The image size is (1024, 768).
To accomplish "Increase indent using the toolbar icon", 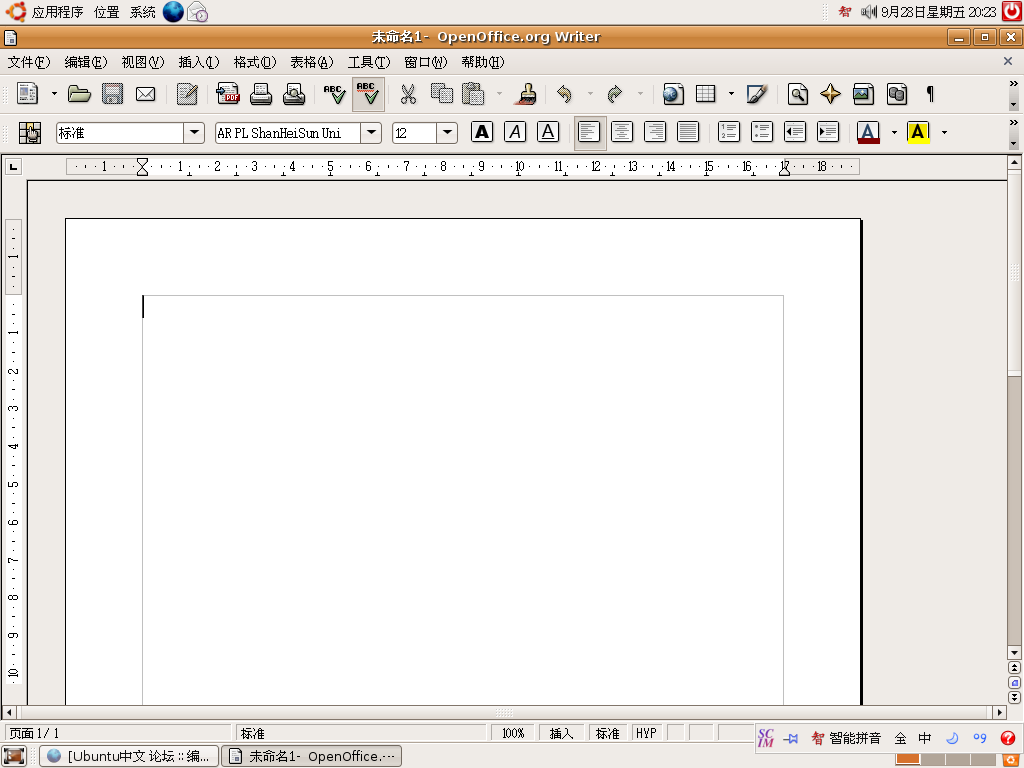I will click(828, 132).
